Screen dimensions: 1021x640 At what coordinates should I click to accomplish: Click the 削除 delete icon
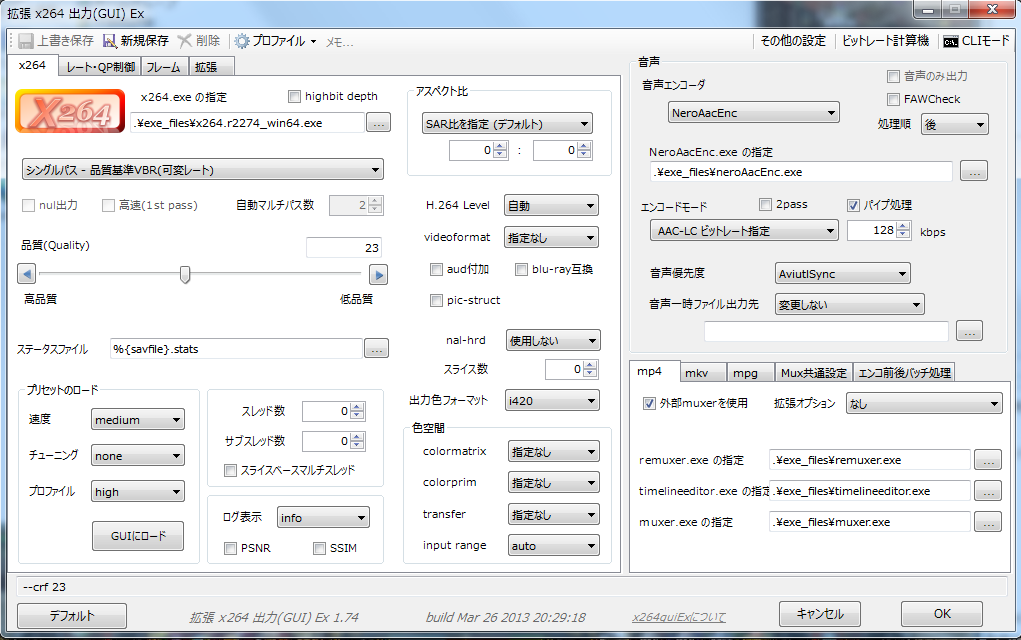point(185,41)
